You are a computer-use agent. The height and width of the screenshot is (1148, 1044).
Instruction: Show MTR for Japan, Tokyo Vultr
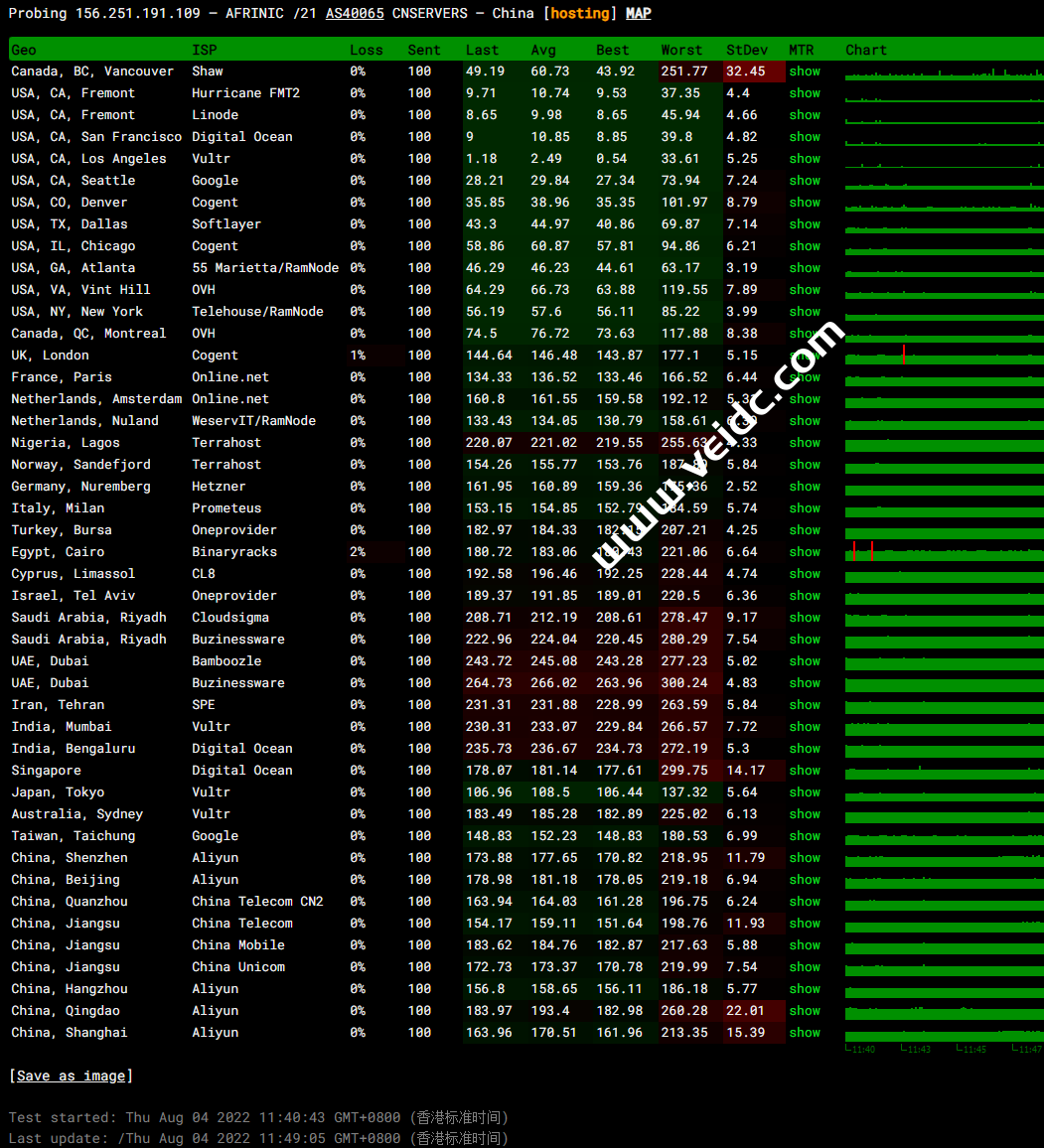tap(805, 792)
